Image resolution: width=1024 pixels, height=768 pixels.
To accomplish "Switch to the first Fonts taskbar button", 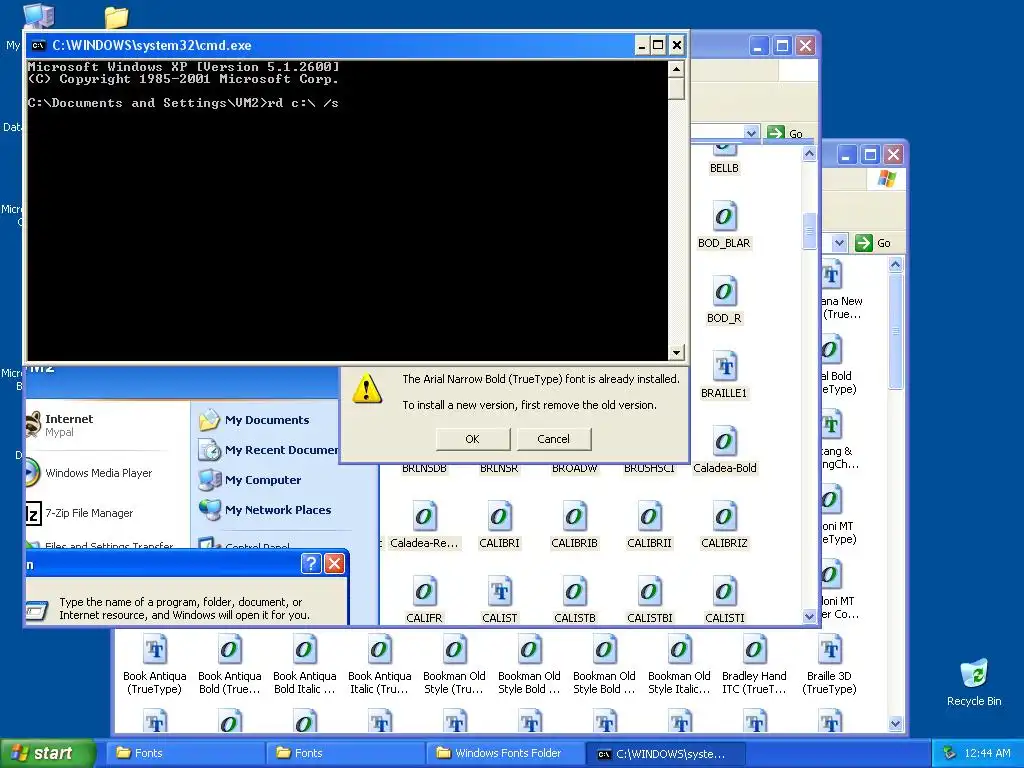I will point(185,753).
